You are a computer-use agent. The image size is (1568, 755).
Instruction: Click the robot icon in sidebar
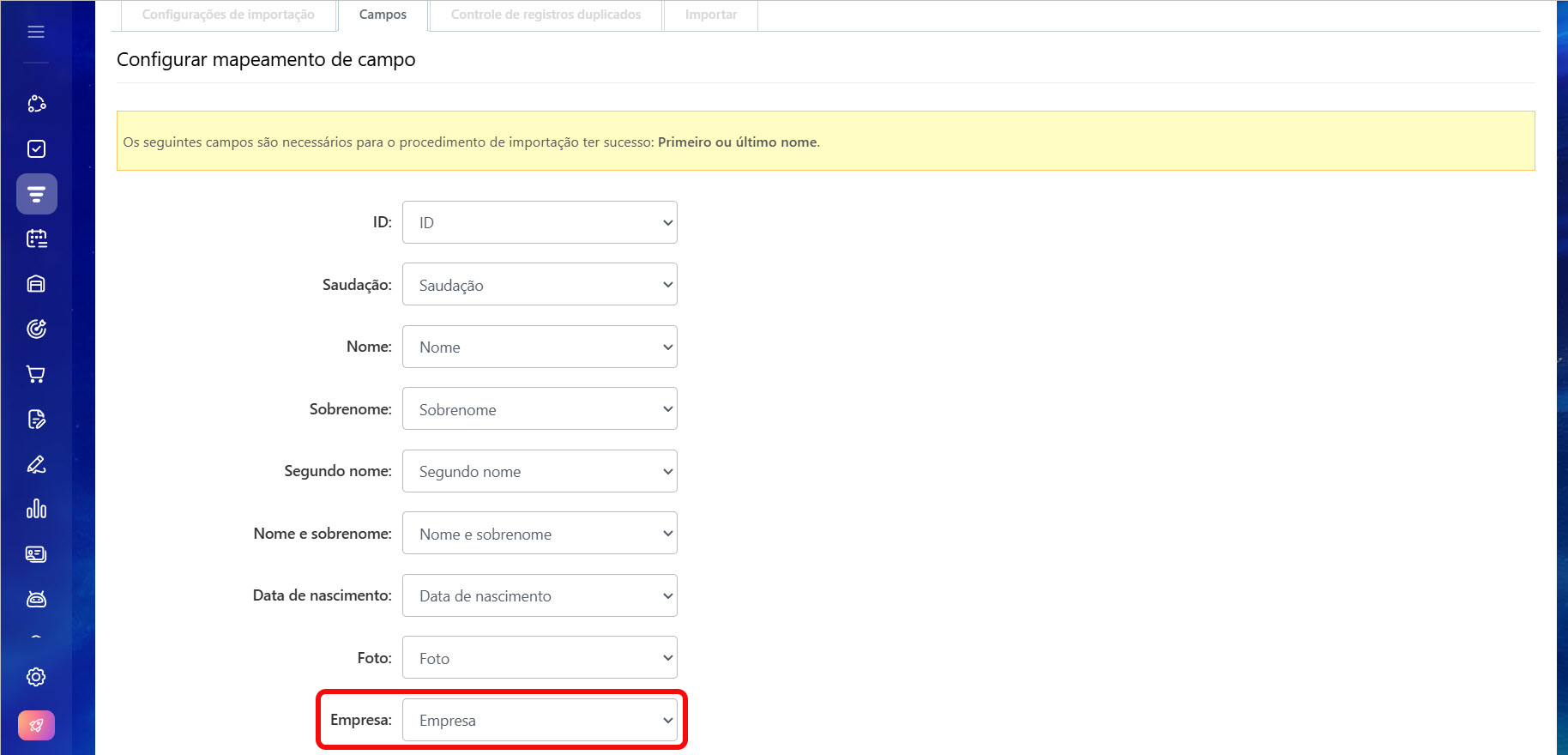coord(36,599)
